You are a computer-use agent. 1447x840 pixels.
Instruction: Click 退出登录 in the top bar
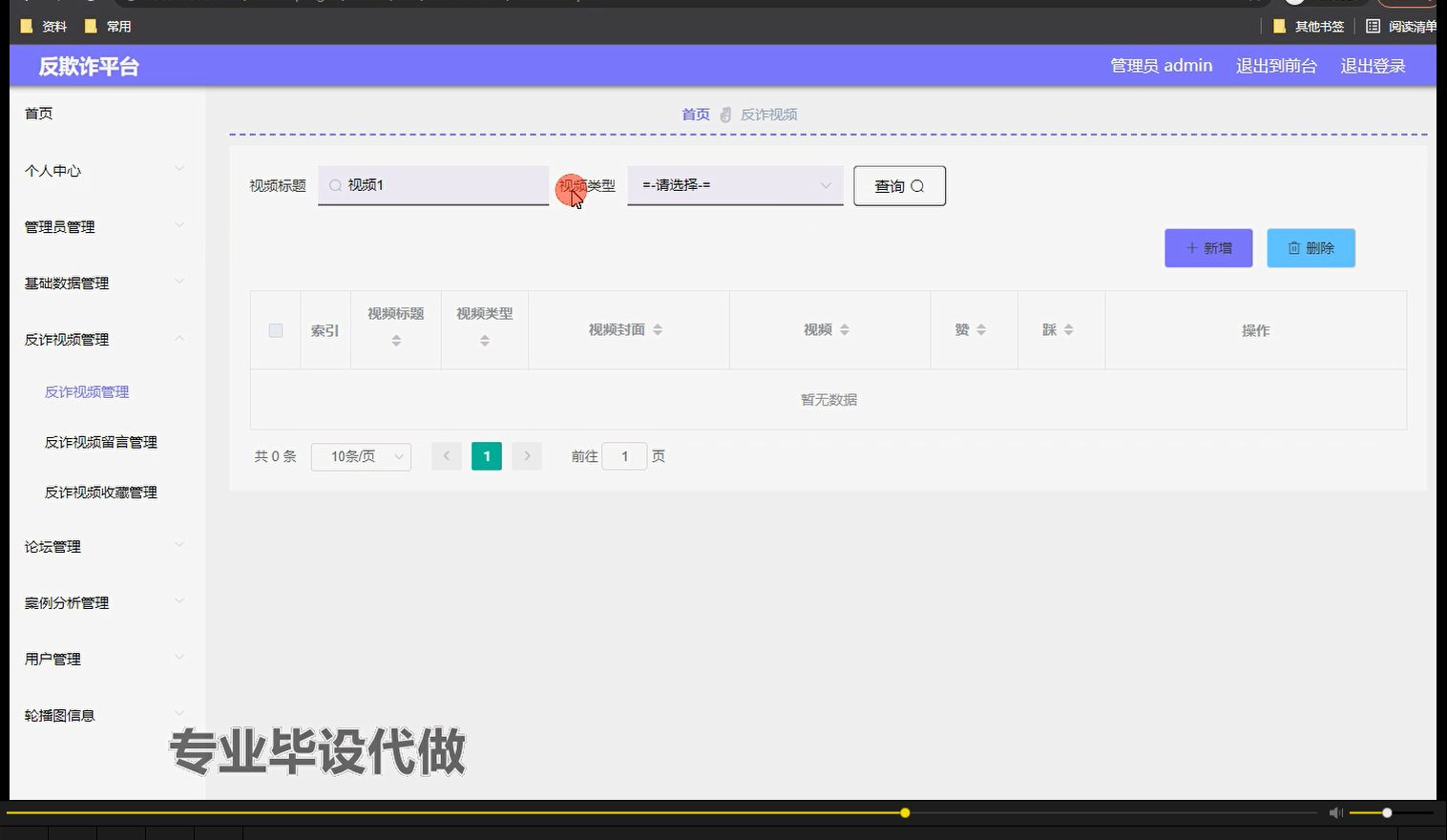click(1373, 65)
